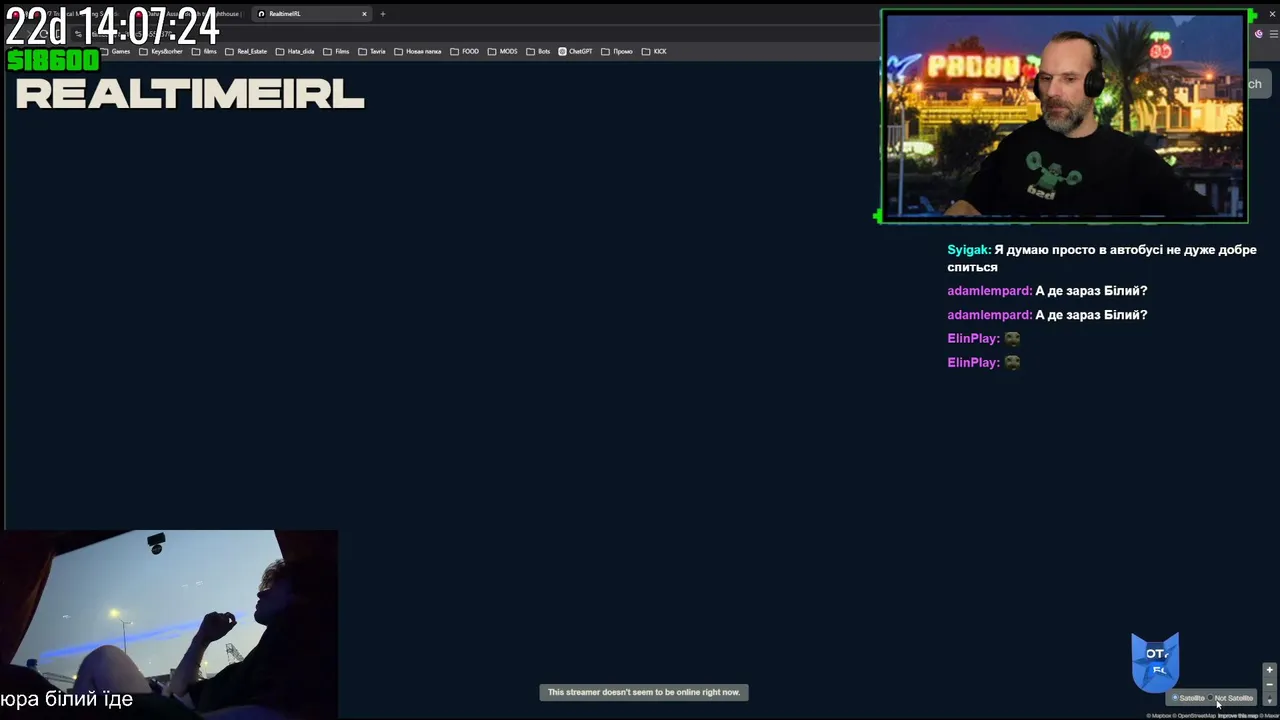Open the browser hamburger menu
This screenshot has height=720, width=1280.
click(1272, 34)
